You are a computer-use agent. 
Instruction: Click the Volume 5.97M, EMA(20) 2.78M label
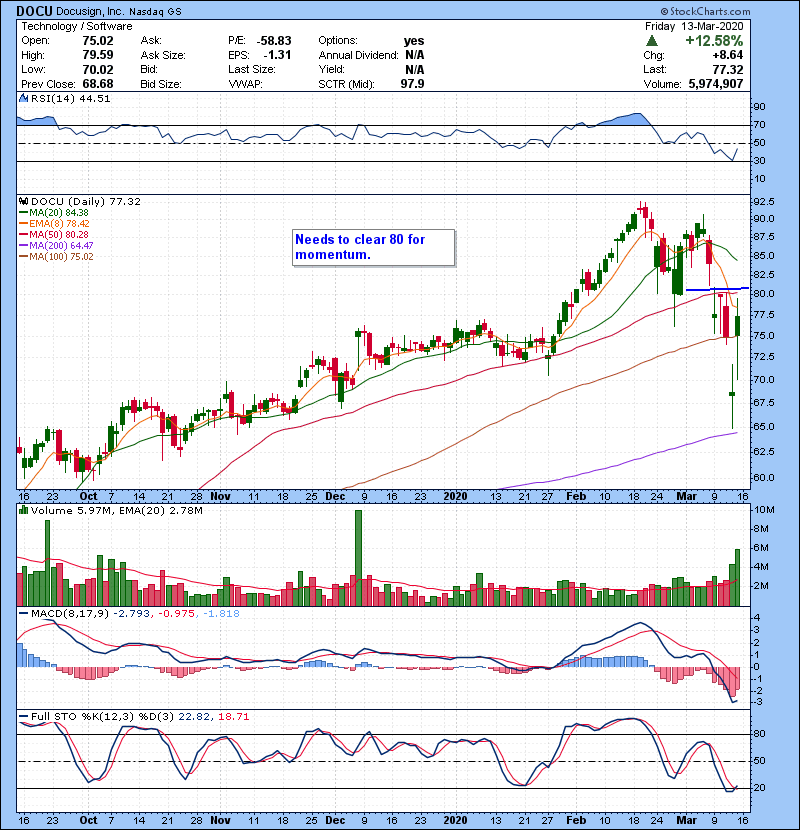116,510
